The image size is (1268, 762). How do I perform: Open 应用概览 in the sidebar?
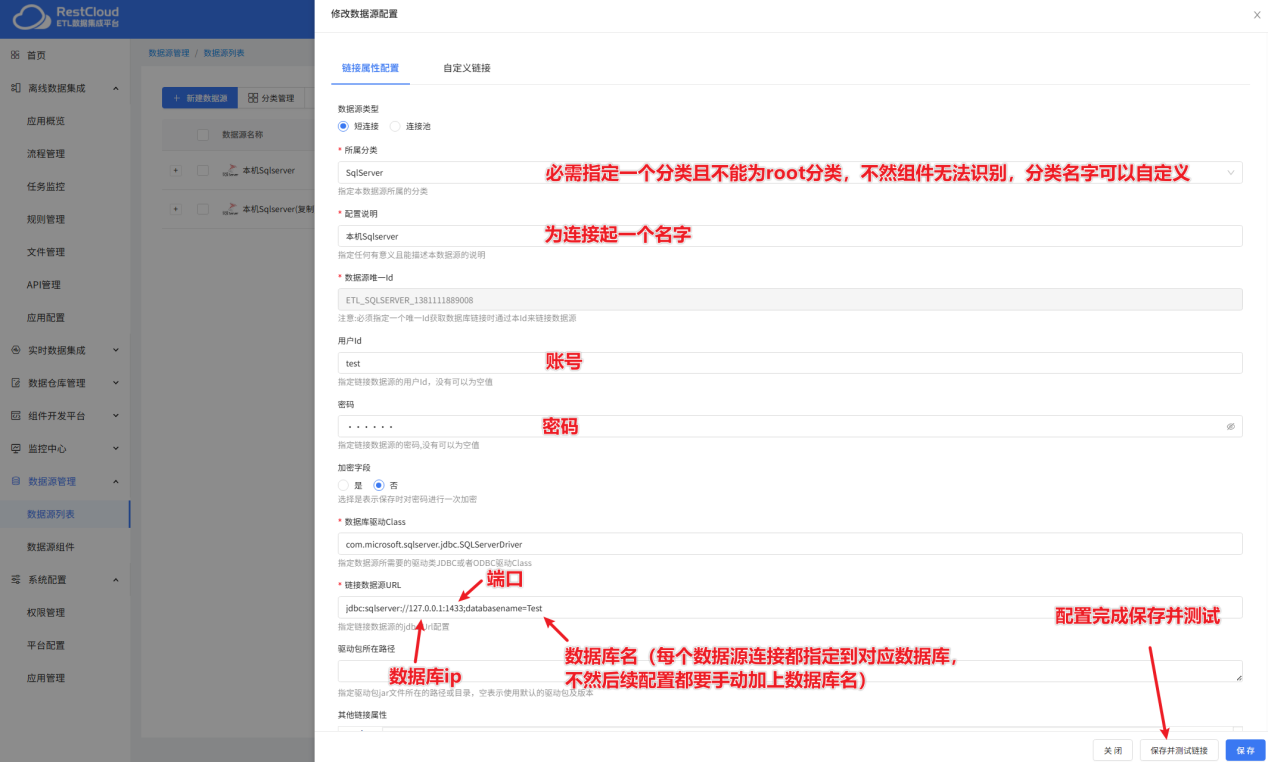coord(46,121)
